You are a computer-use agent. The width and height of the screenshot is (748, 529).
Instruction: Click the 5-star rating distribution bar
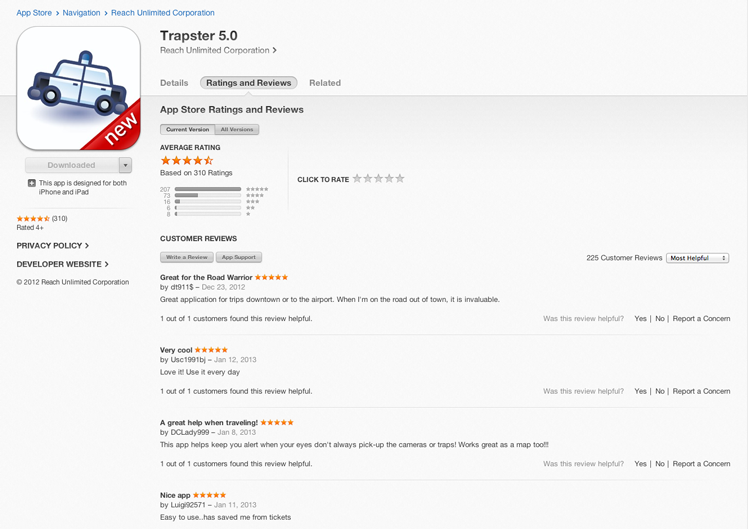click(208, 189)
